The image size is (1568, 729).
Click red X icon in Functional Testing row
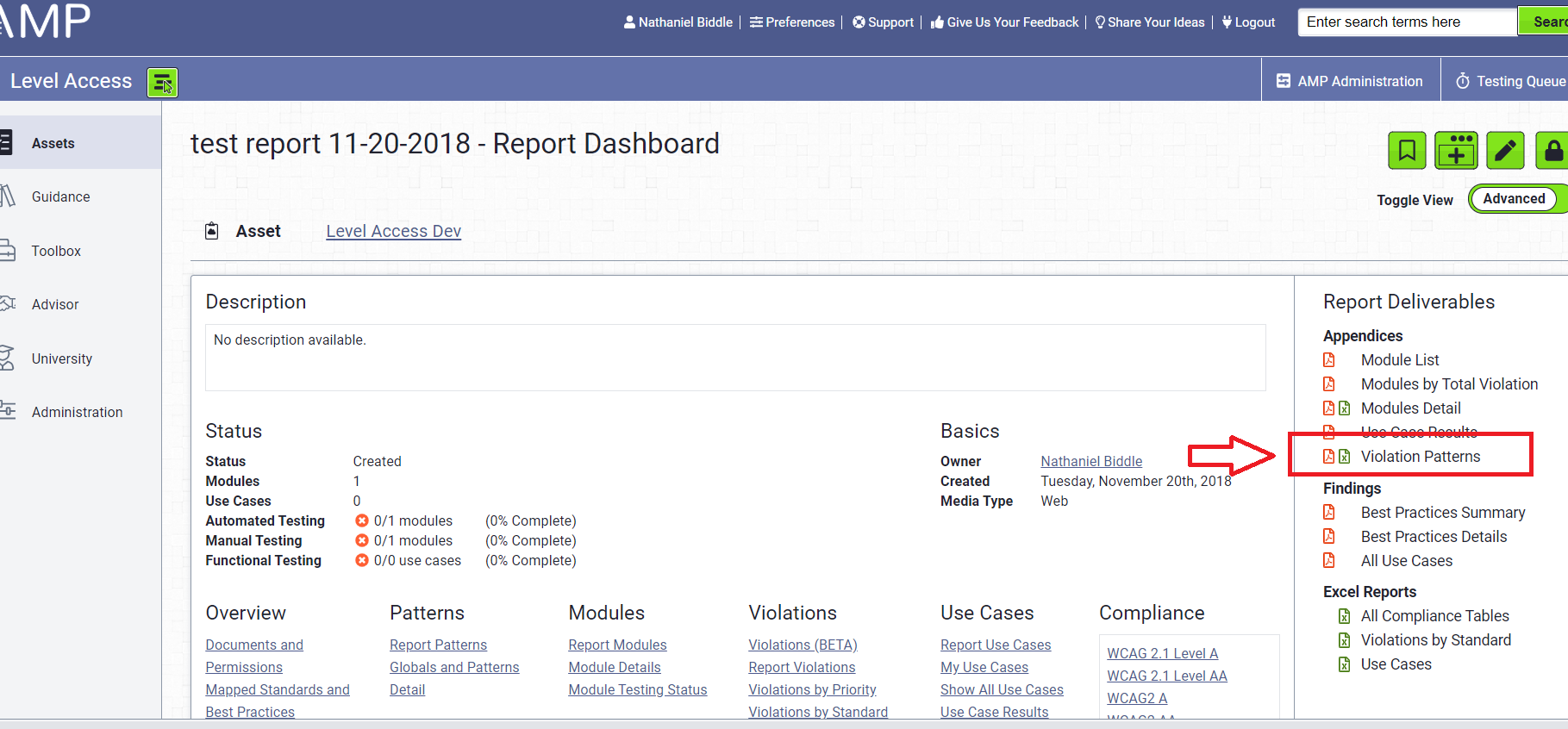(362, 560)
